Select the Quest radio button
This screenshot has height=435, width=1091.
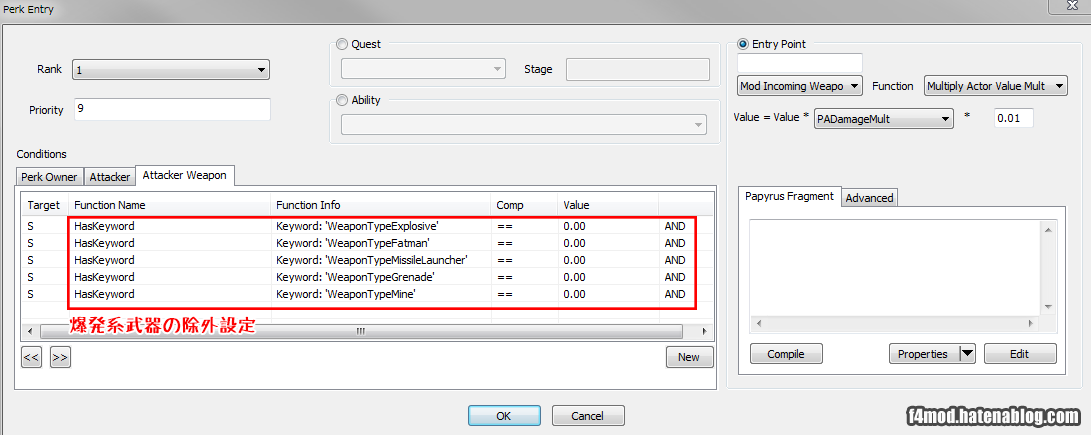click(x=342, y=44)
